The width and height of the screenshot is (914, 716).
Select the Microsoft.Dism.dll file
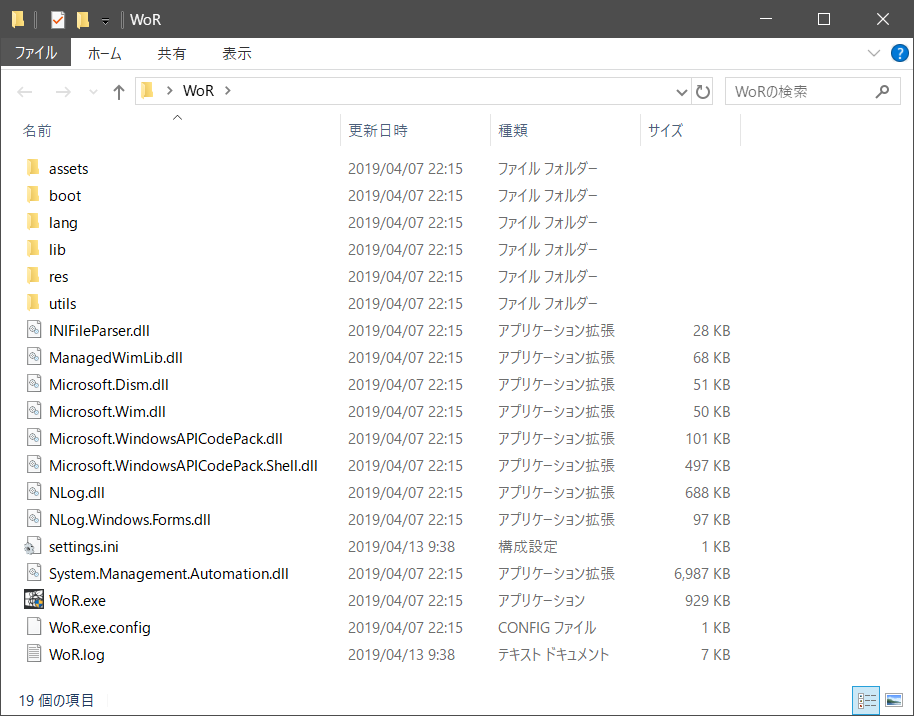(x=111, y=384)
